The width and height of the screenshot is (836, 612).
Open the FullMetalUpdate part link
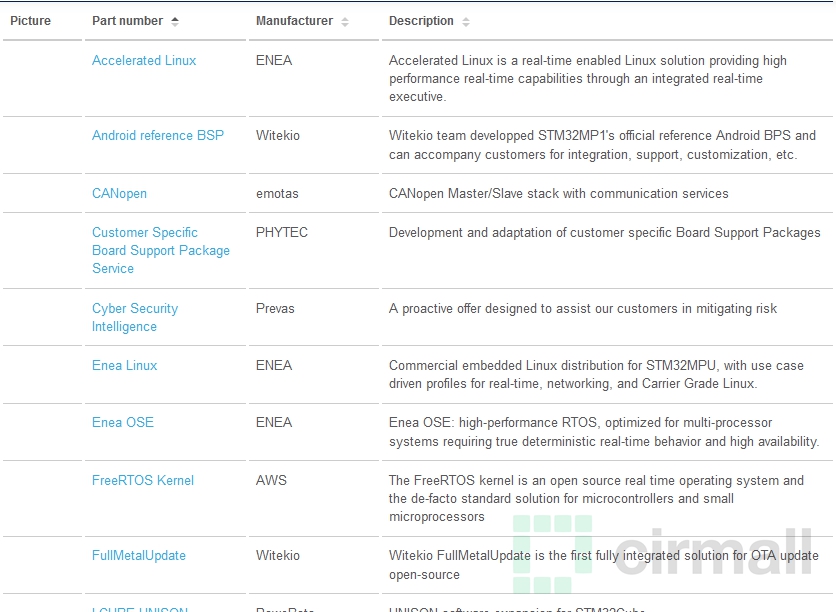pyautogui.click(x=139, y=556)
